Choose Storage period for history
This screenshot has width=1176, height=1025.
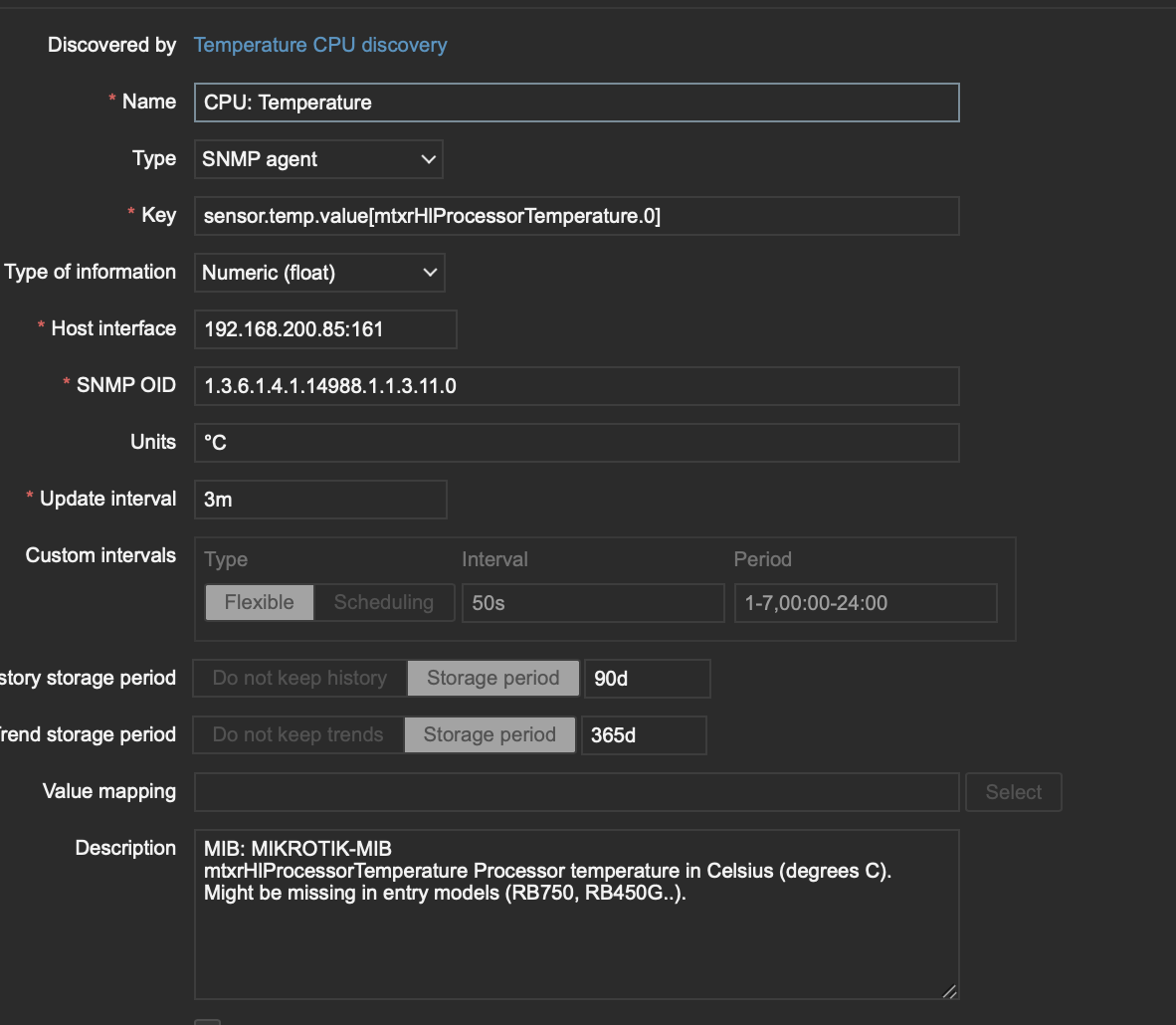(493, 679)
